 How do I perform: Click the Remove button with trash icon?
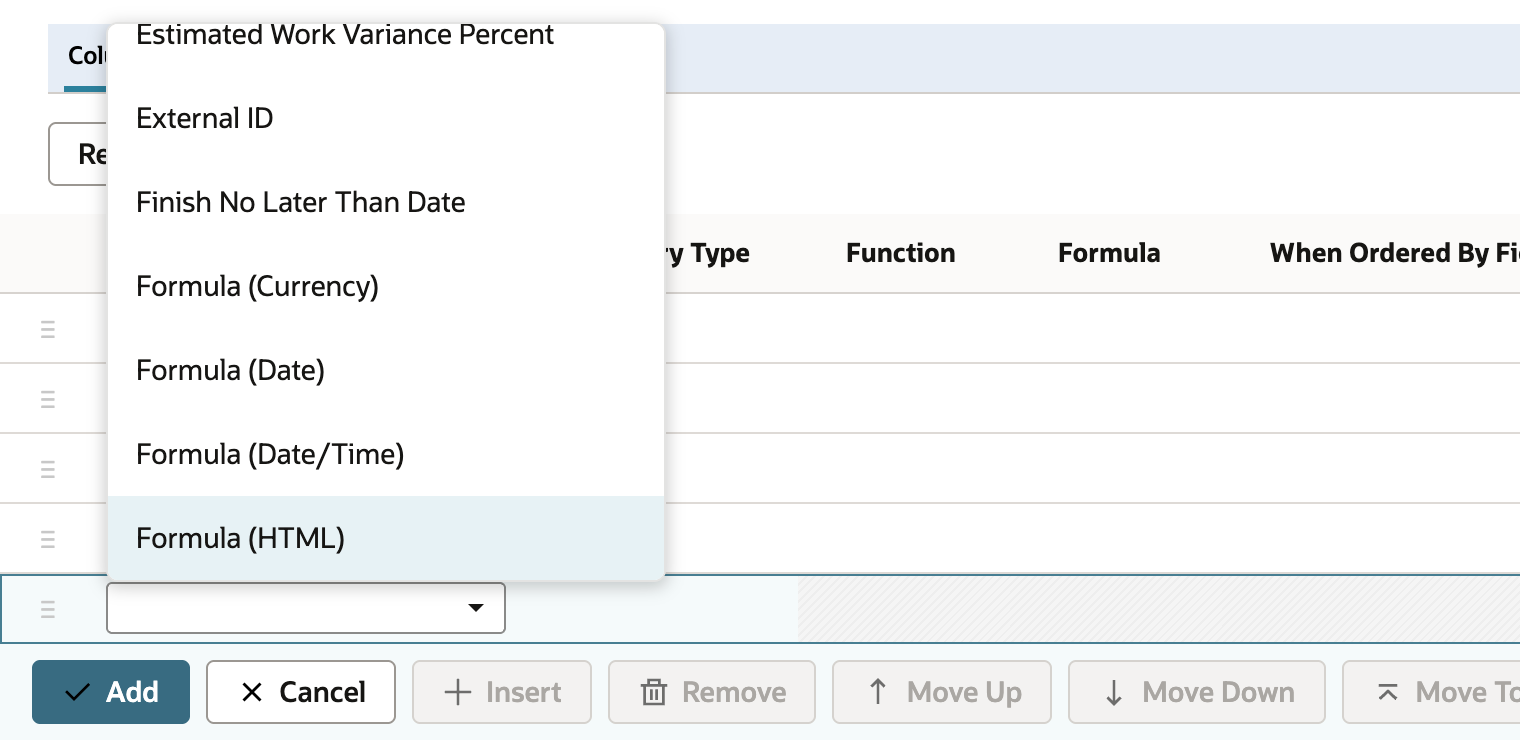712,692
